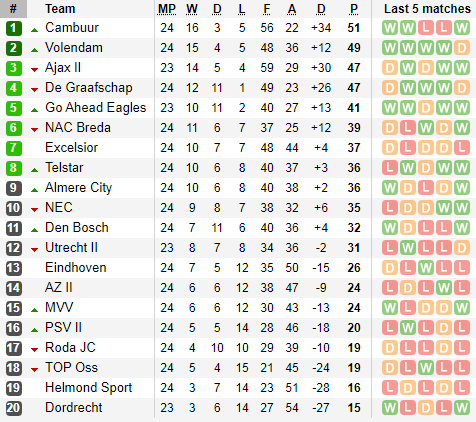Click Cambuur's rank 1 position badge
The image size is (476, 422).
click(14, 28)
